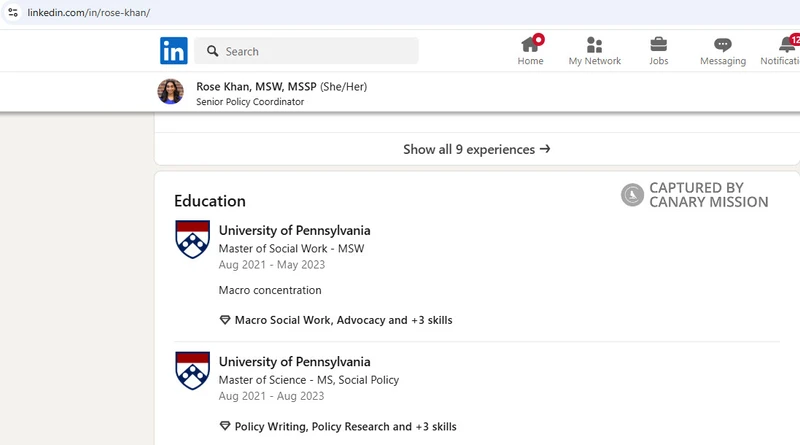Open Policy Writing, Policy Research and +3 skills
Image resolution: width=800 pixels, height=445 pixels.
pos(345,426)
